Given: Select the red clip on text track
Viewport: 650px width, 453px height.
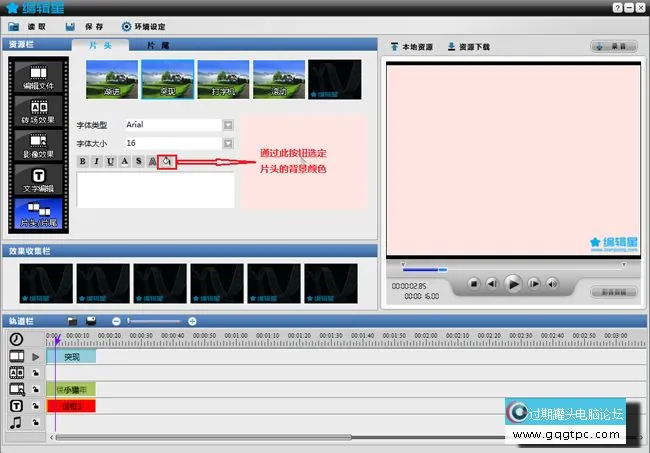Looking at the screenshot, I should point(71,406).
